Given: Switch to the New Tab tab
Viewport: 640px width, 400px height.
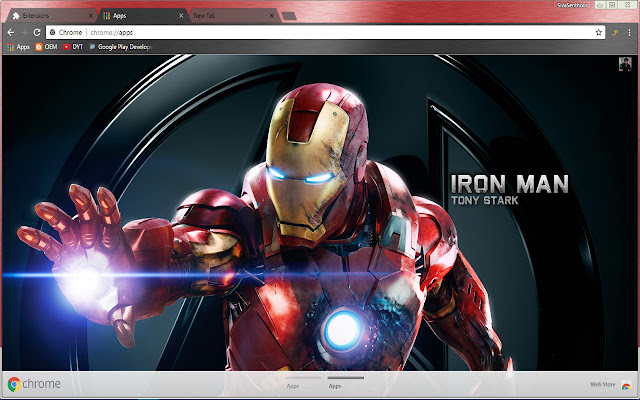Looking at the screenshot, I should [233, 16].
